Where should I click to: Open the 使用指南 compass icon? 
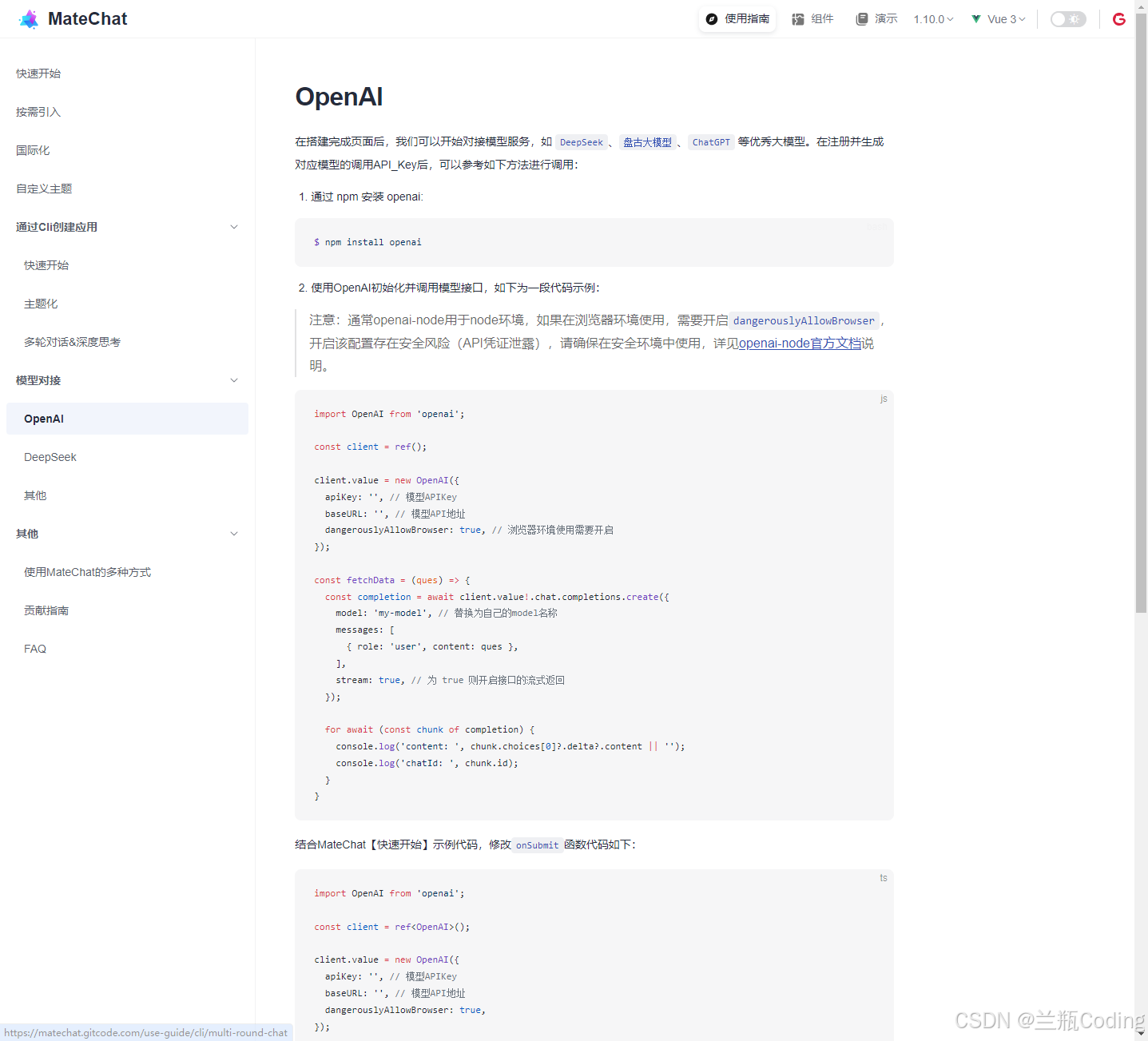point(712,19)
